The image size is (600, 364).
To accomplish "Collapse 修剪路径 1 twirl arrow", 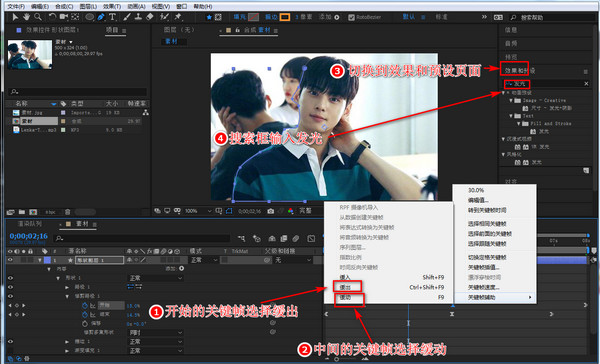I will (67, 296).
